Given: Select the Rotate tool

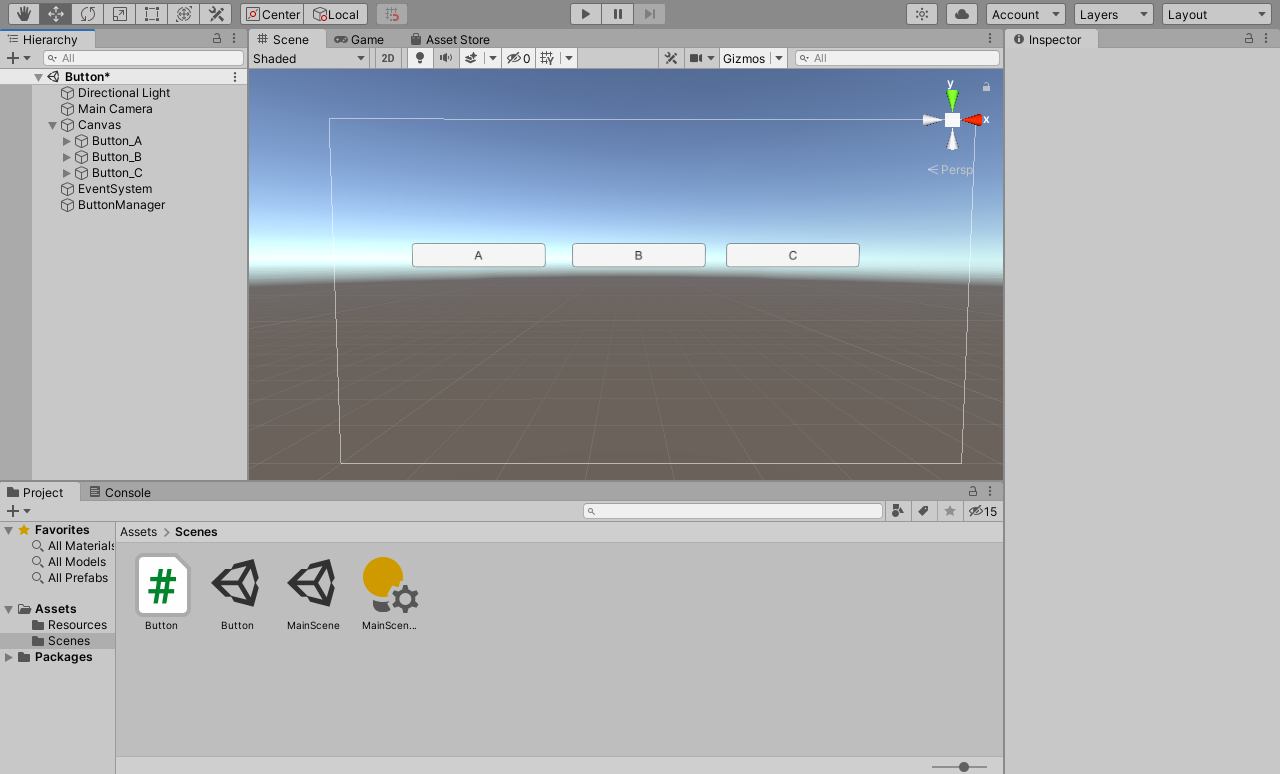Looking at the screenshot, I should pos(87,14).
